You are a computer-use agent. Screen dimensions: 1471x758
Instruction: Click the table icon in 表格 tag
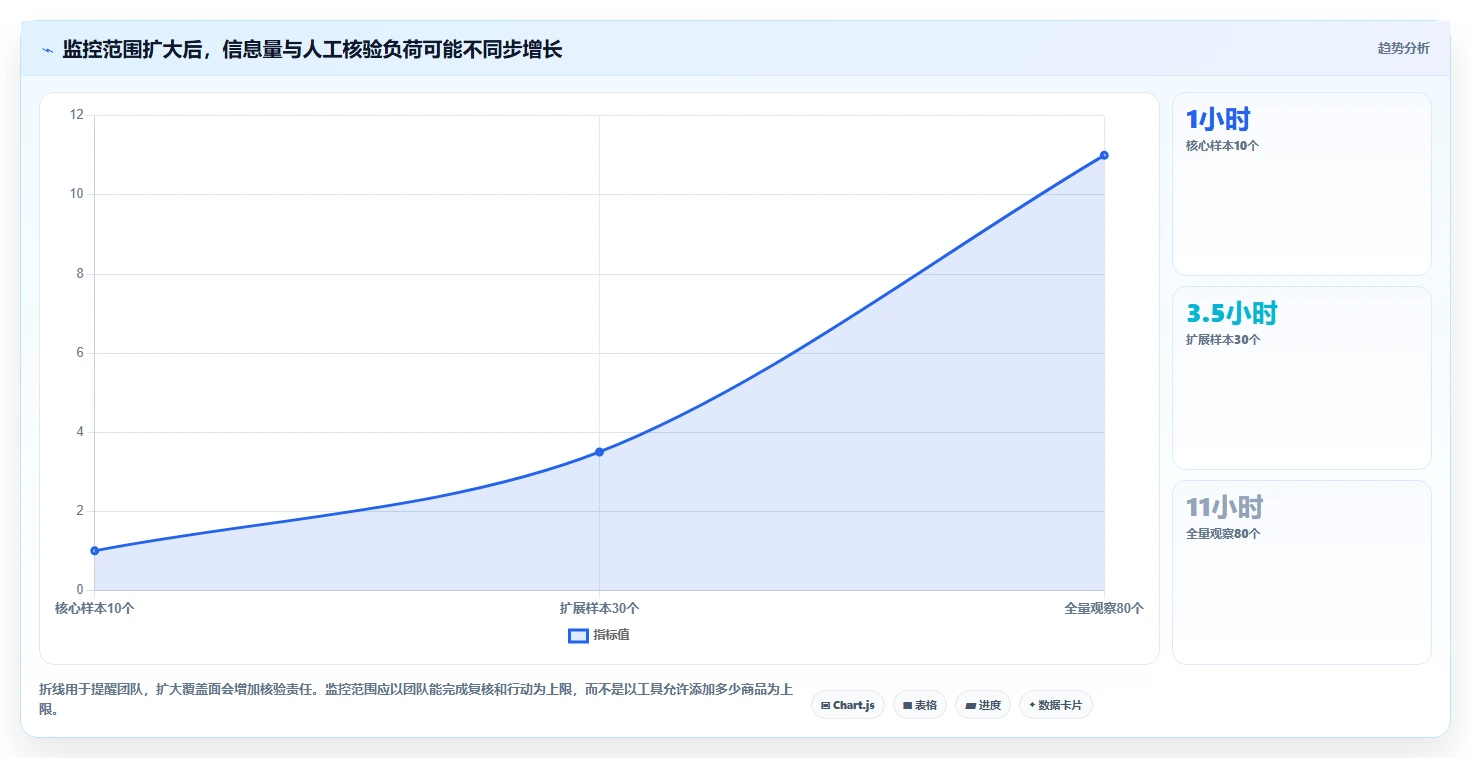(x=907, y=705)
